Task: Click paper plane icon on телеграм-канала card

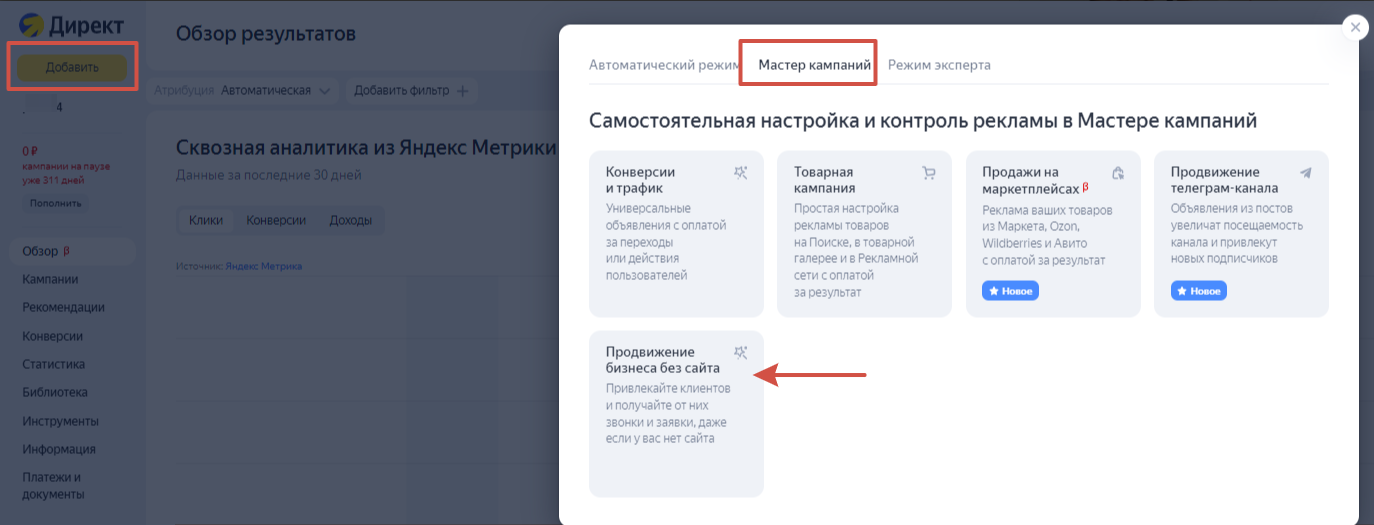Action: [x=1305, y=173]
